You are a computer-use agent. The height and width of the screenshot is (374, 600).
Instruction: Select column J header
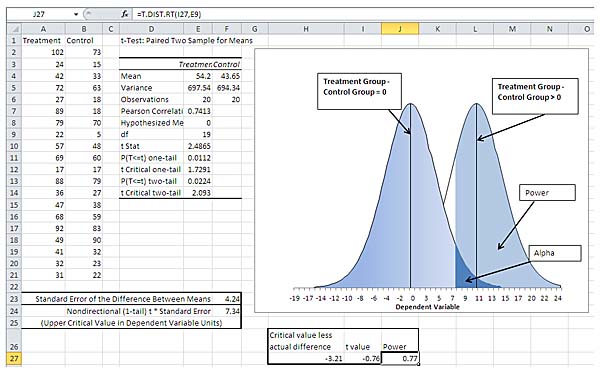(400, 29)
